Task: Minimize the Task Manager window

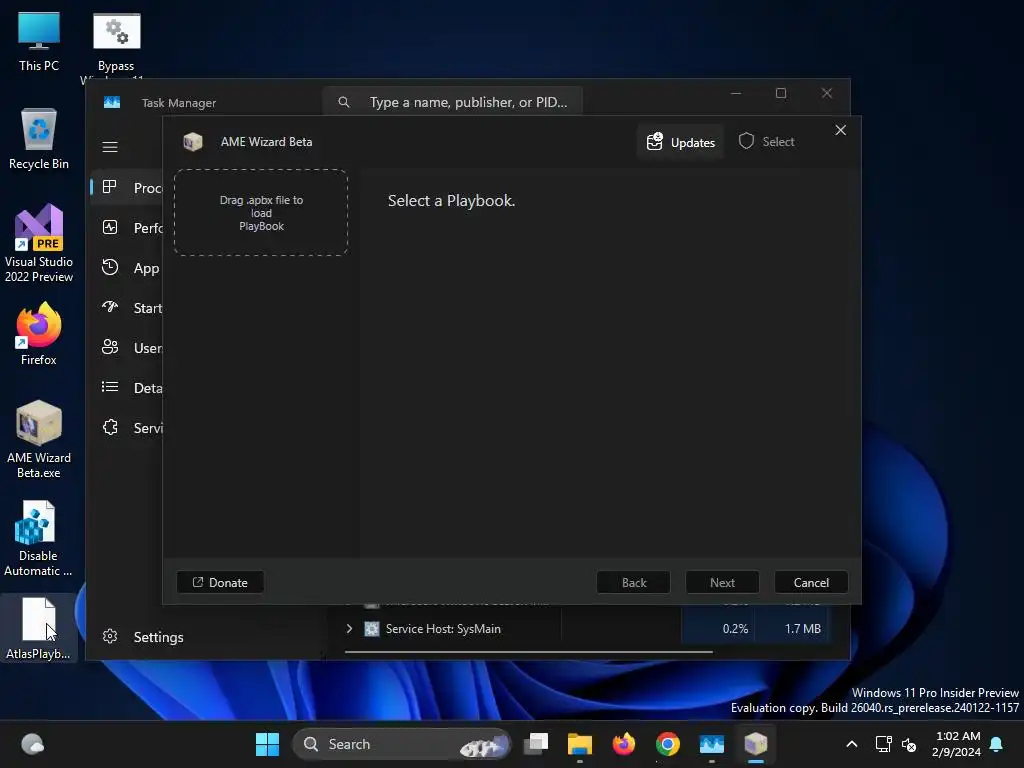Action: coord(735,93)
